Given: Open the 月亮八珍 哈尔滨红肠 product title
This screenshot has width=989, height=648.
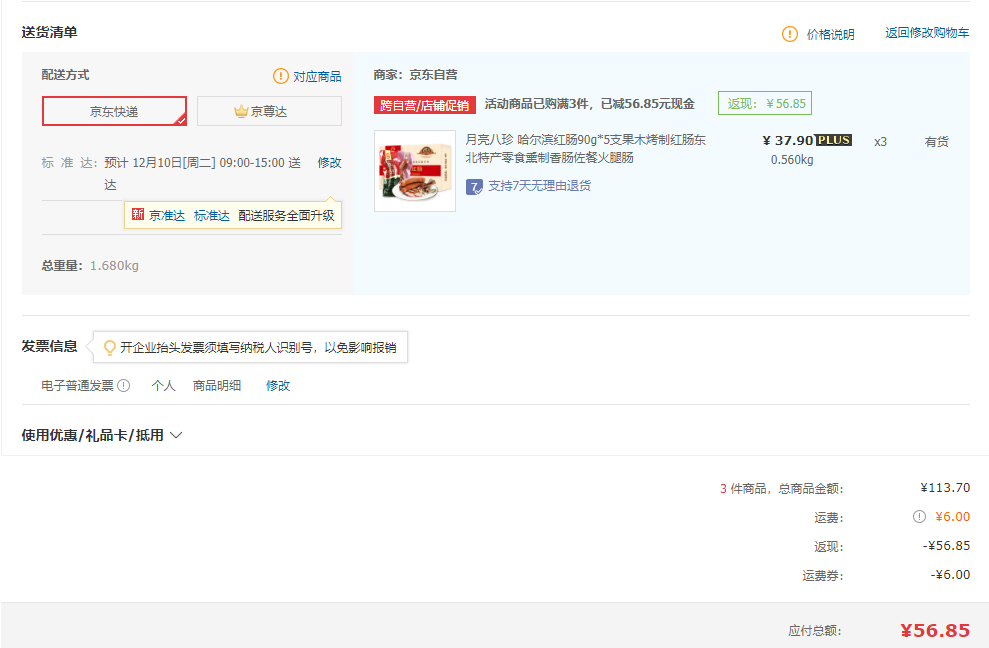Looking at the screenshot, I should click(x=586, y=148).
